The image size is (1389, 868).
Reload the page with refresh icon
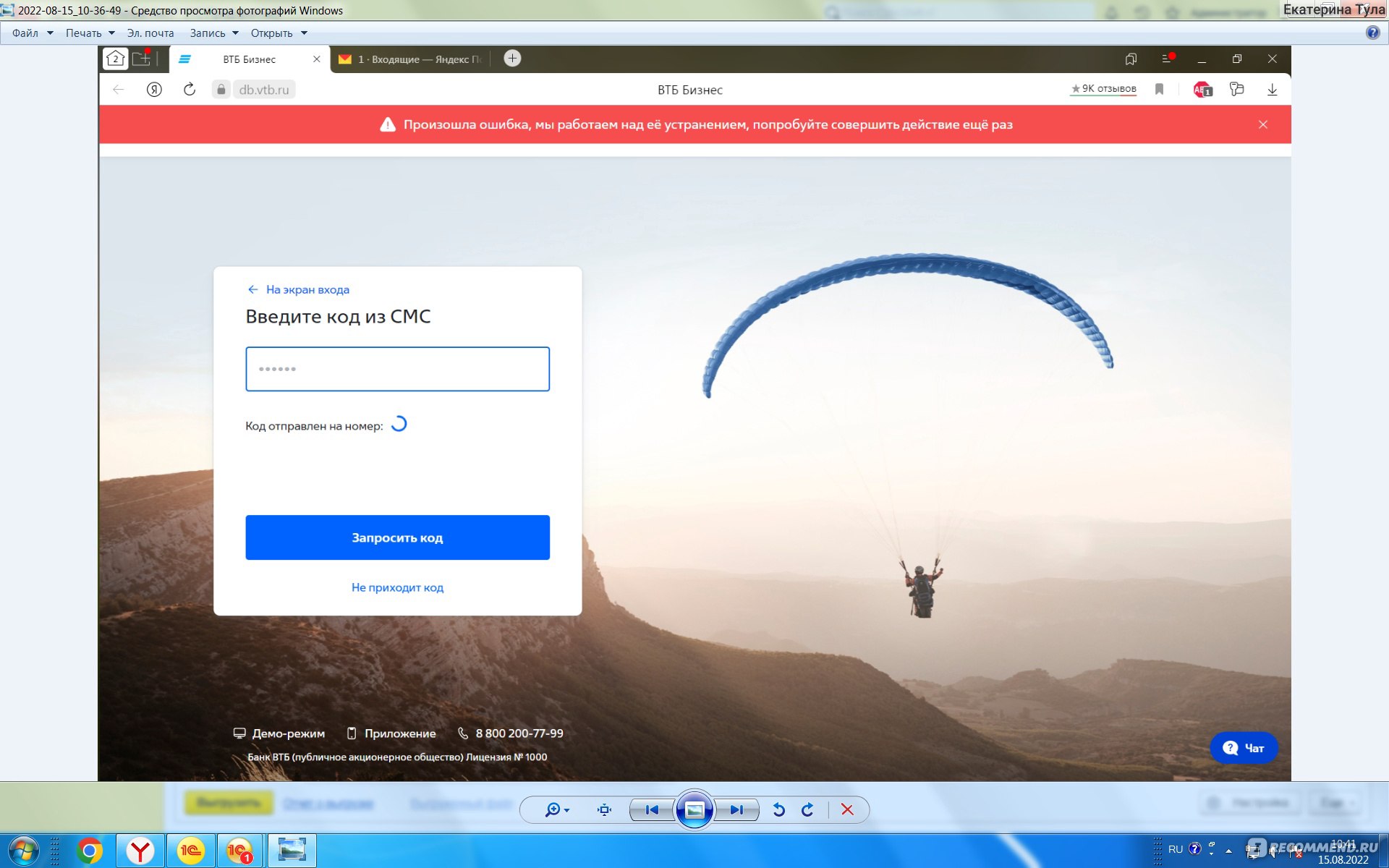190,90
